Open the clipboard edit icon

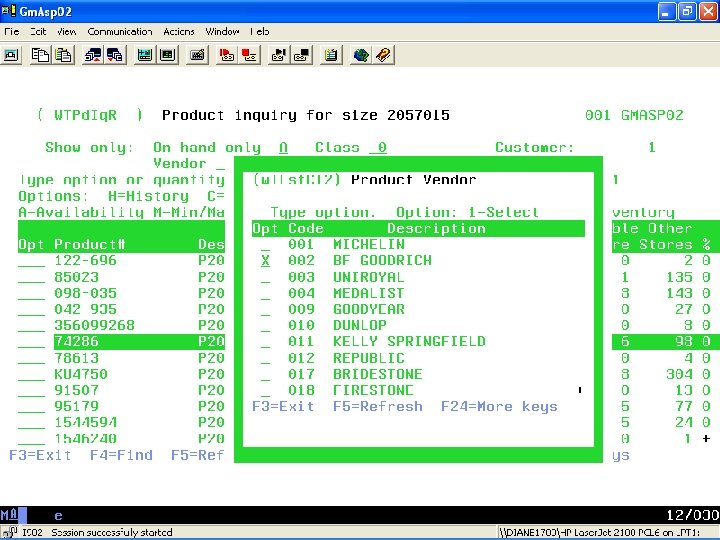tap(331, 55)
